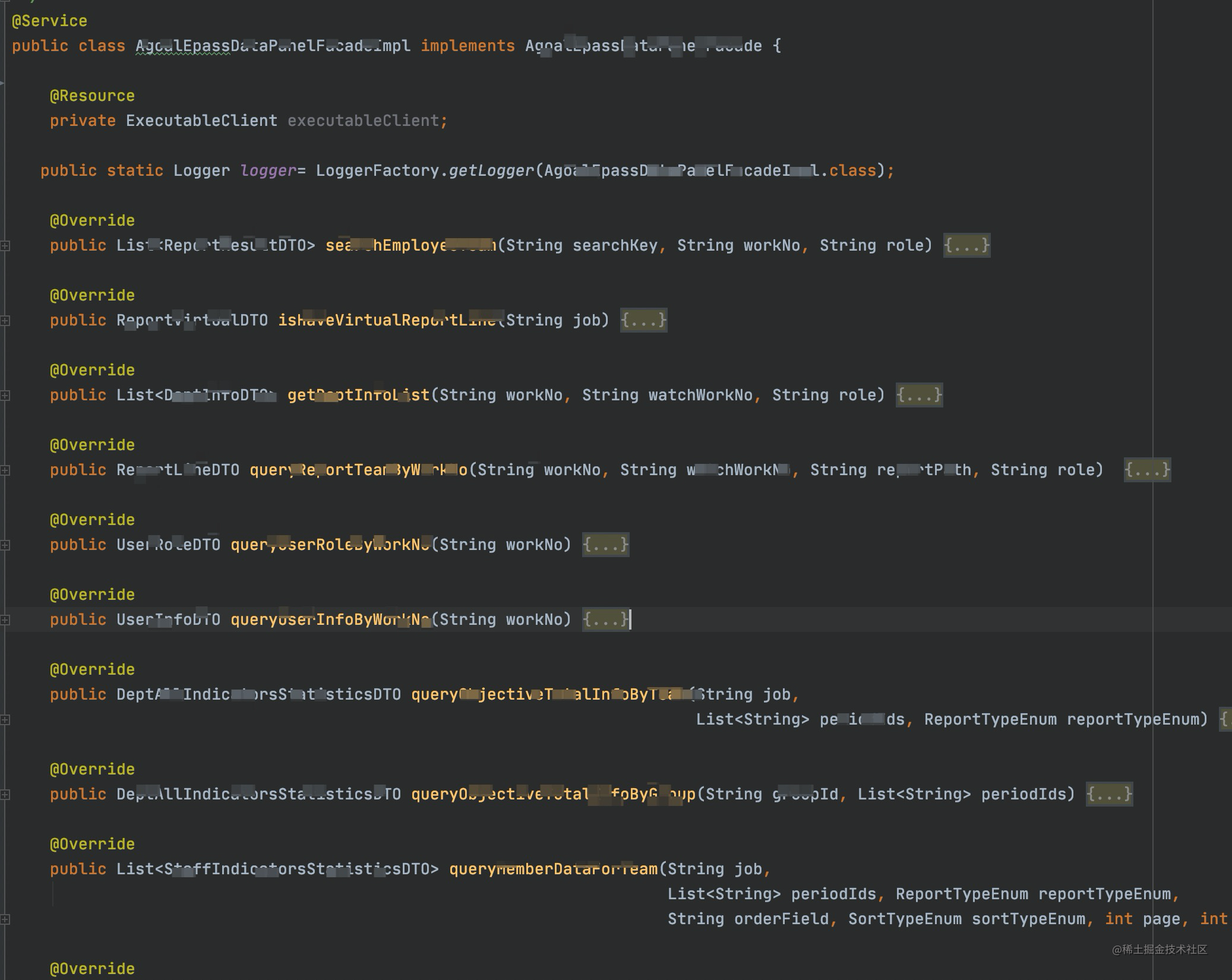Image resolution: width=1232 pixels, height=980 pixels.
Task: Expand gutter fold icon beside getDeptInfoList method
Action: (x=5, y=395)
